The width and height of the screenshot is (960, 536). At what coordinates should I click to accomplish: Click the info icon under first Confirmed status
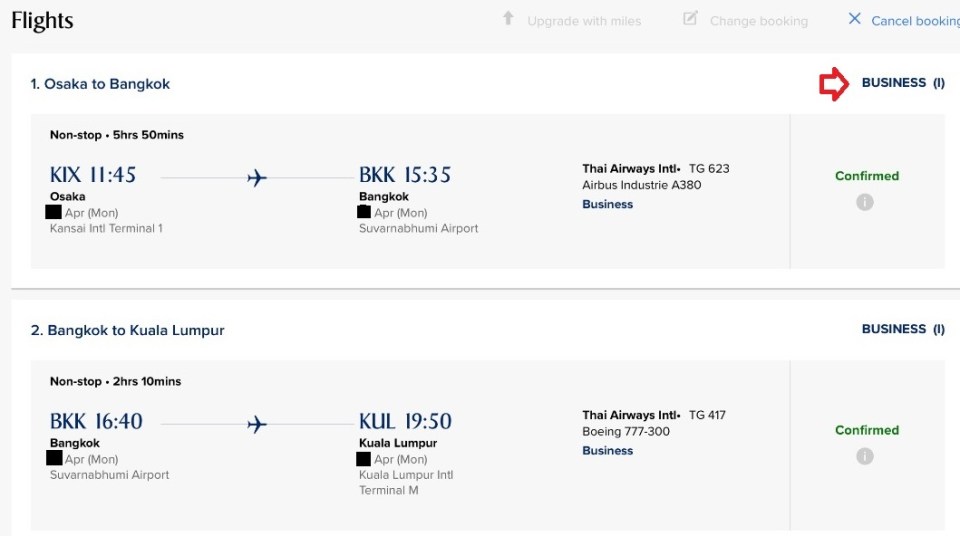click(865, 202)
